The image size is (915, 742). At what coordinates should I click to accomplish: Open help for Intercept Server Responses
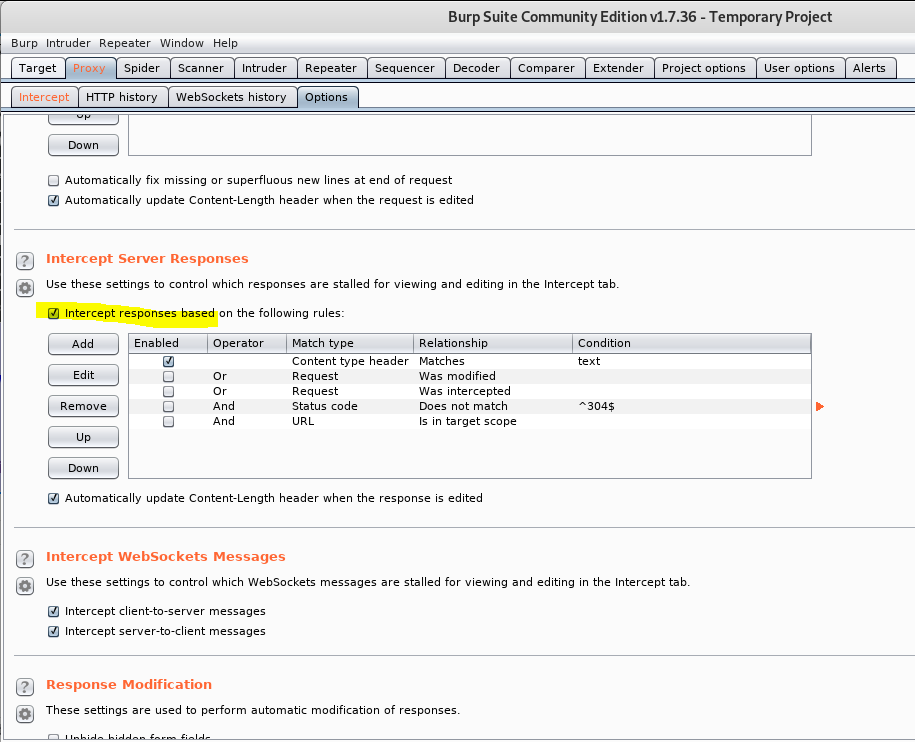(25, 260)
